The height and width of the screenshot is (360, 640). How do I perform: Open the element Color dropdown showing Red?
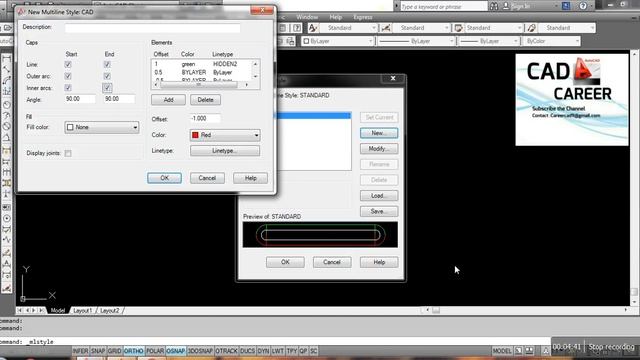tap(225, 135)
